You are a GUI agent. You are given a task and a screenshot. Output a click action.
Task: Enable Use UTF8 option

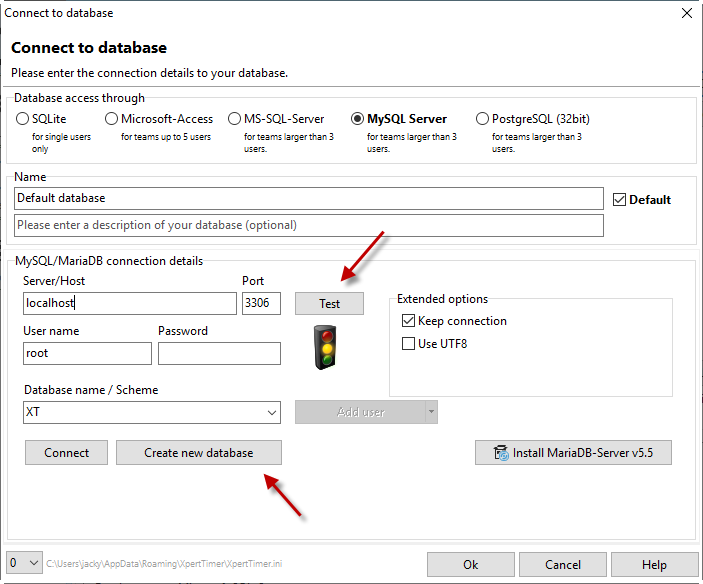click(x=408, y=344)
